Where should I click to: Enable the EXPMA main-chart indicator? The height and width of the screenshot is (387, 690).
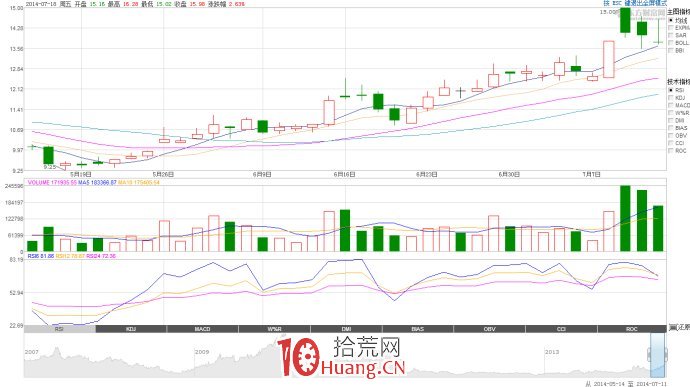(671, 28)
